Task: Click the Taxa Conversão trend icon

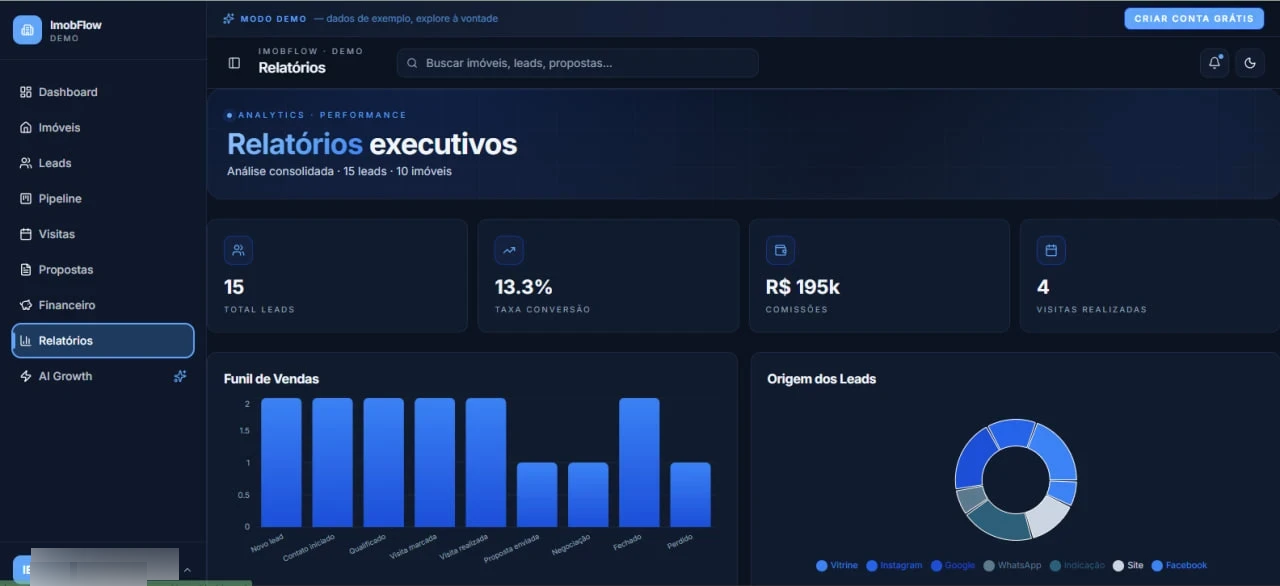Action: [509, 250]
